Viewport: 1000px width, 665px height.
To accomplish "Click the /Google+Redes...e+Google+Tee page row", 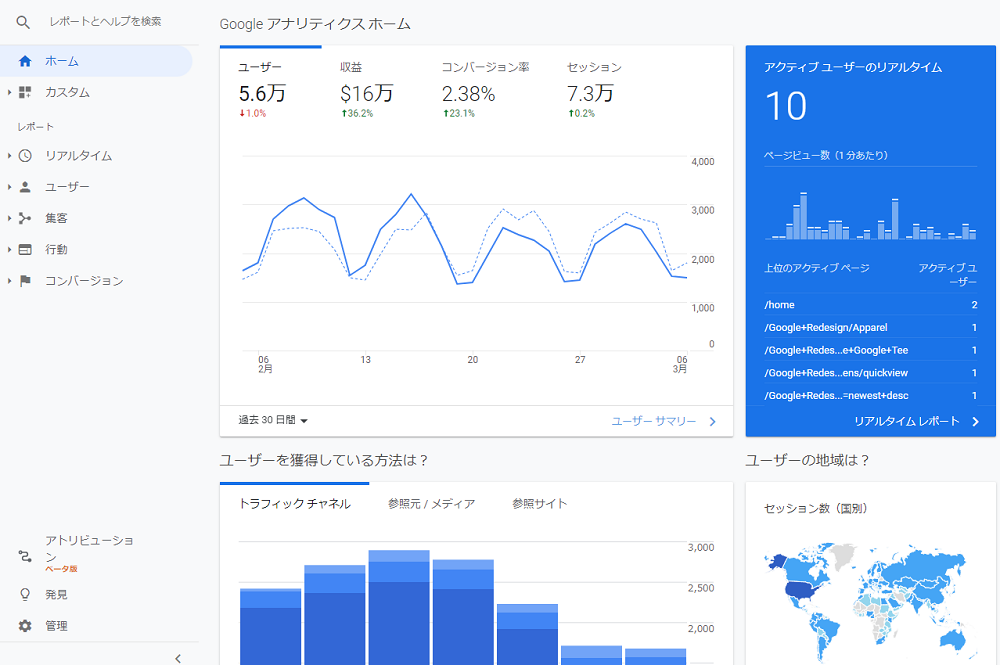I will [871, 350].
